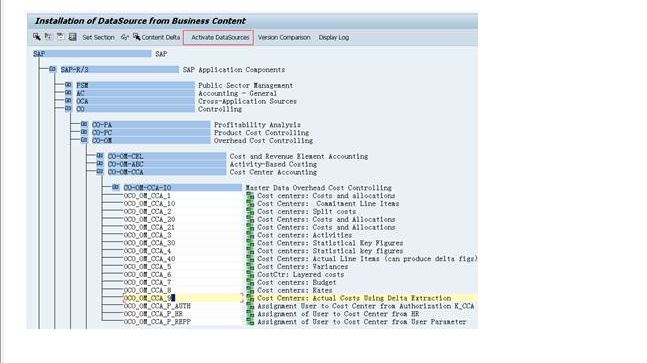Open Display Log
Viewport: 647px width, 363px height.
334,37
